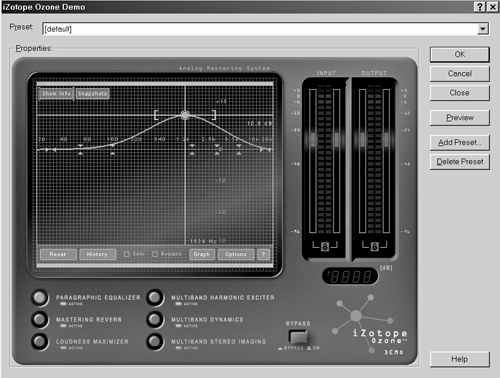Select the Multiband Dynamics module button
500x378 pixels.
point(155,319)
